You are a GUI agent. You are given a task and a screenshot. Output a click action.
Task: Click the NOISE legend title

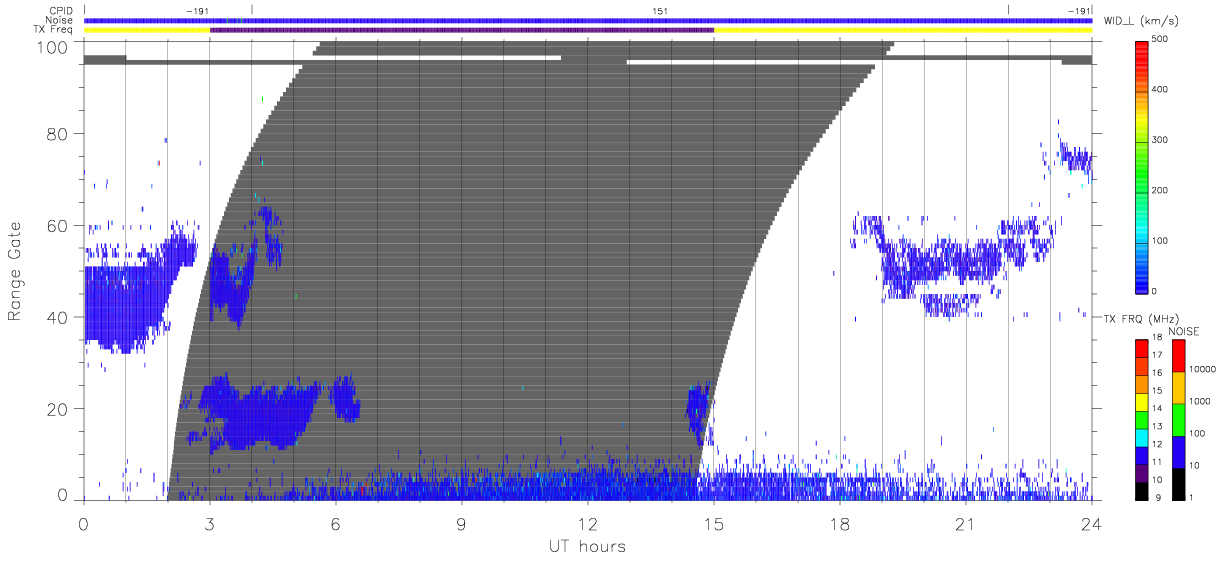[1183, 332]
